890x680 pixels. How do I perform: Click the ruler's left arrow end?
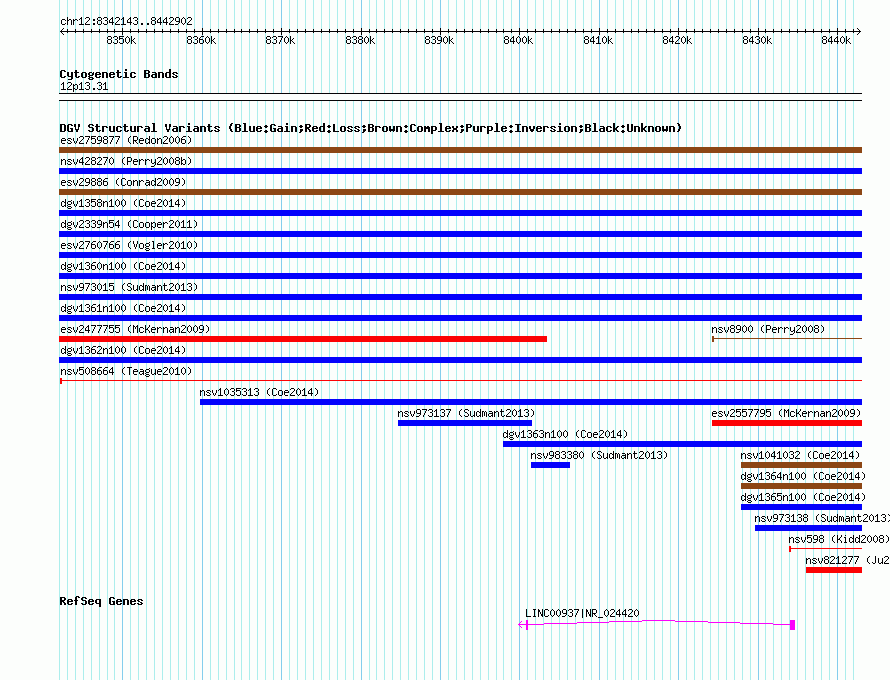point(62,31)
